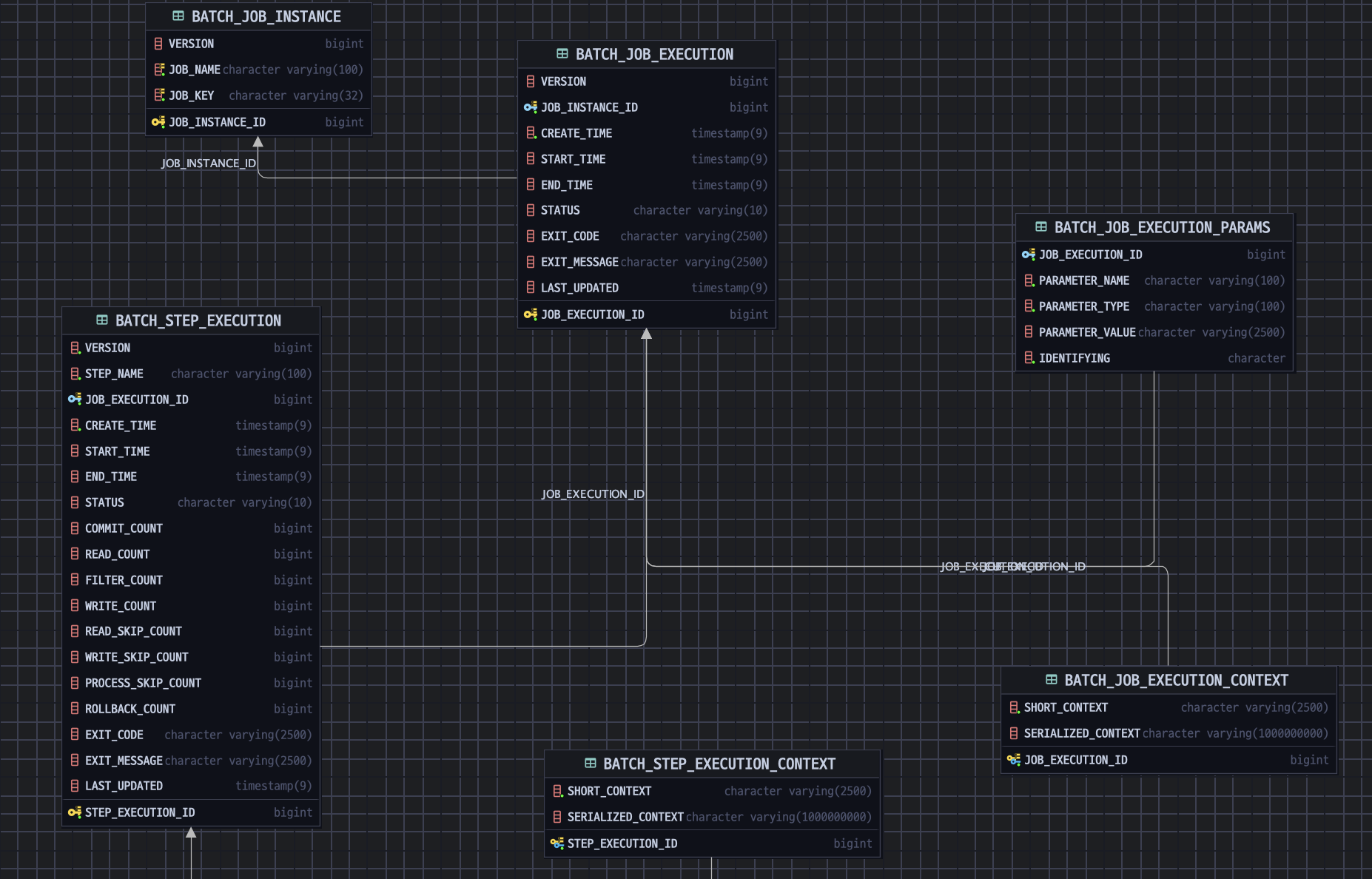The image size is (1372, 879).
Task: Click the table icon on BATCH_STEP_EXECUTION_CONTEXT header
Action: coord(590,764)
